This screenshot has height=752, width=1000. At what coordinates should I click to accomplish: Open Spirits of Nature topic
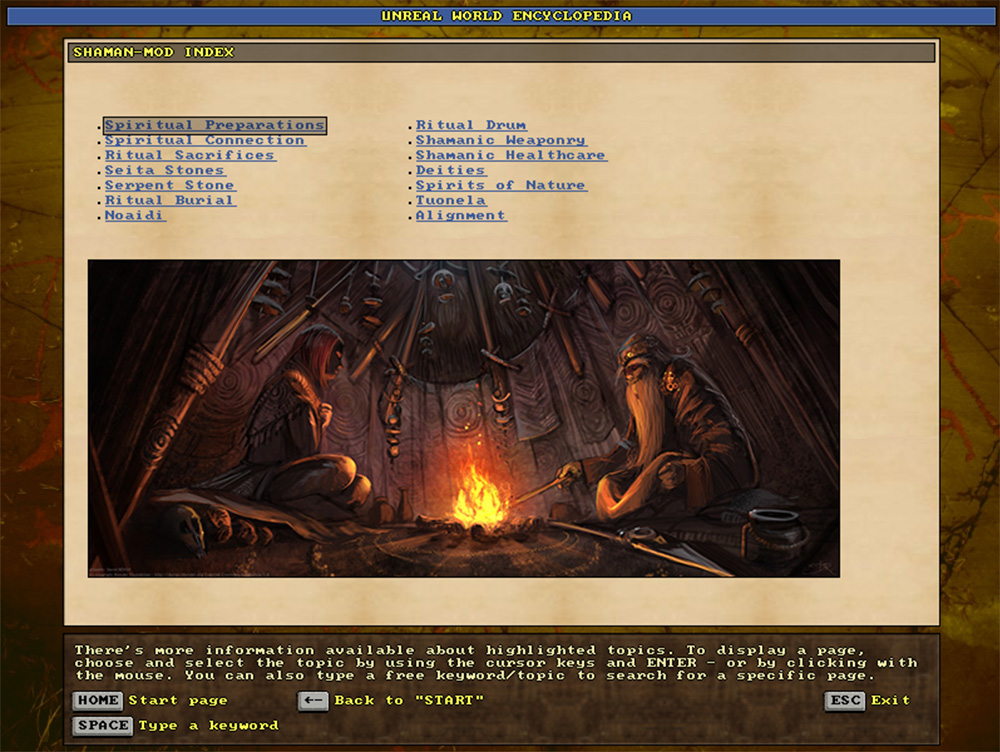pyautogui.click(x=501, y=185)
